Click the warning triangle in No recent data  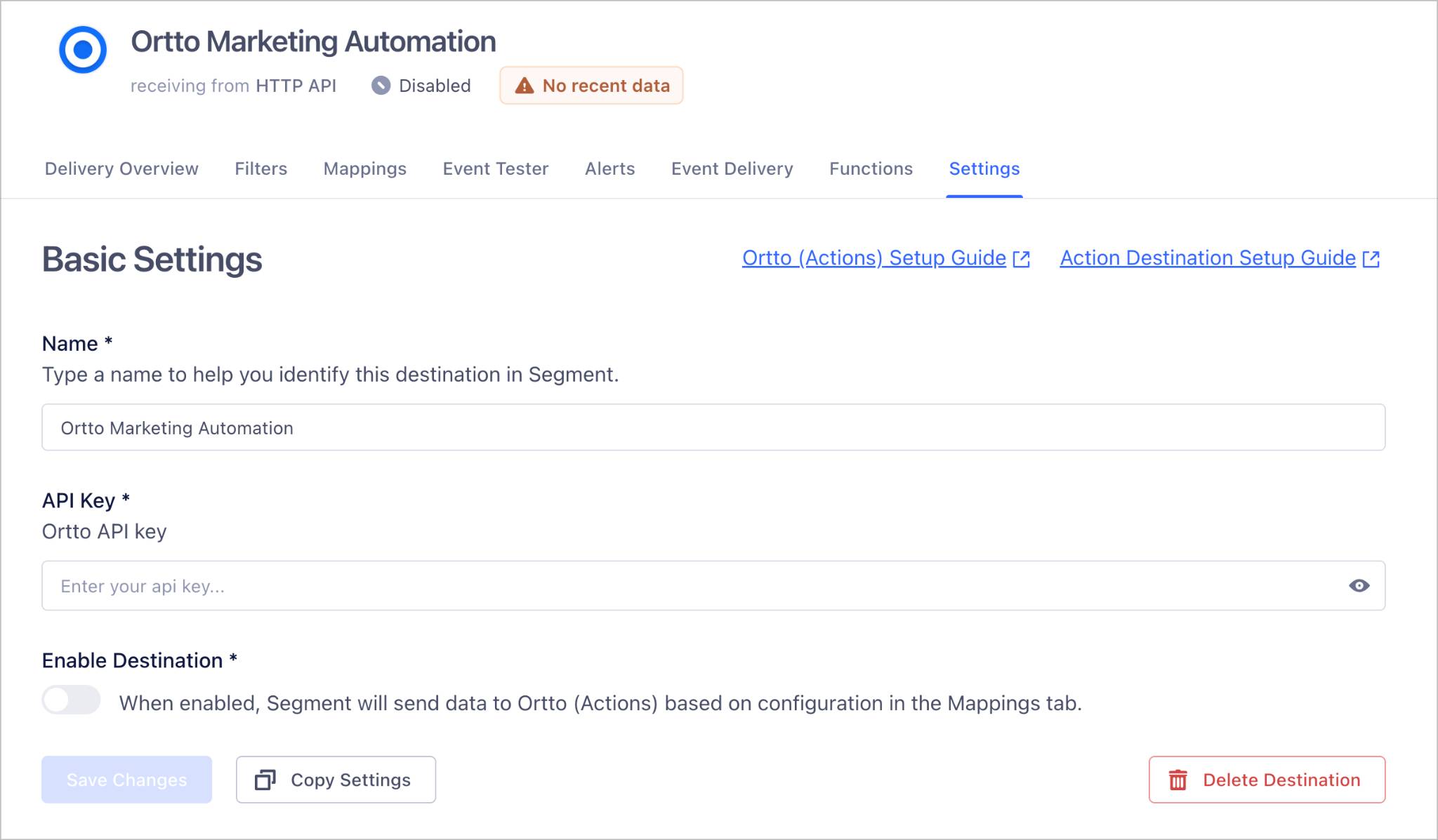pos(524,86)
